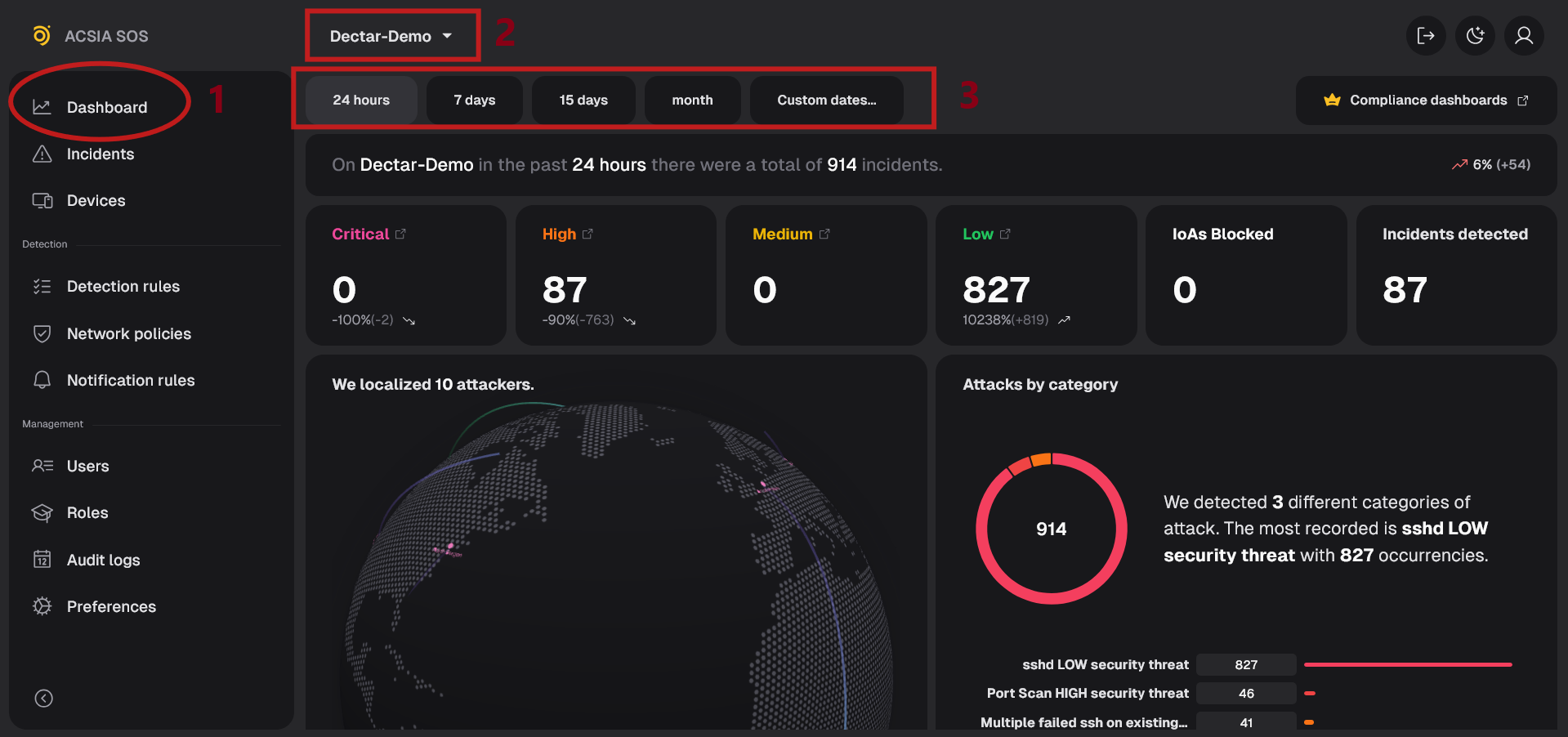Click the upward trend icon beside 6%

pos(1459,165)
